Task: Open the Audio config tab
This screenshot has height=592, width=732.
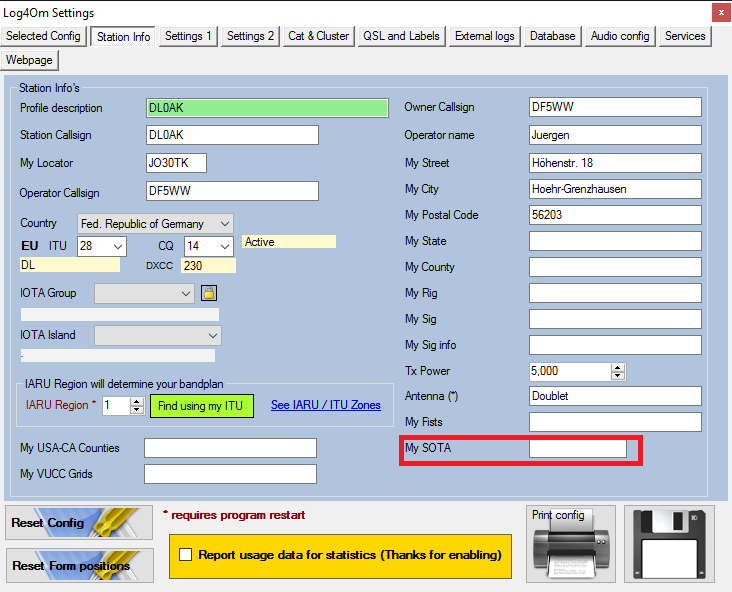Action: (x=620, y=36)
